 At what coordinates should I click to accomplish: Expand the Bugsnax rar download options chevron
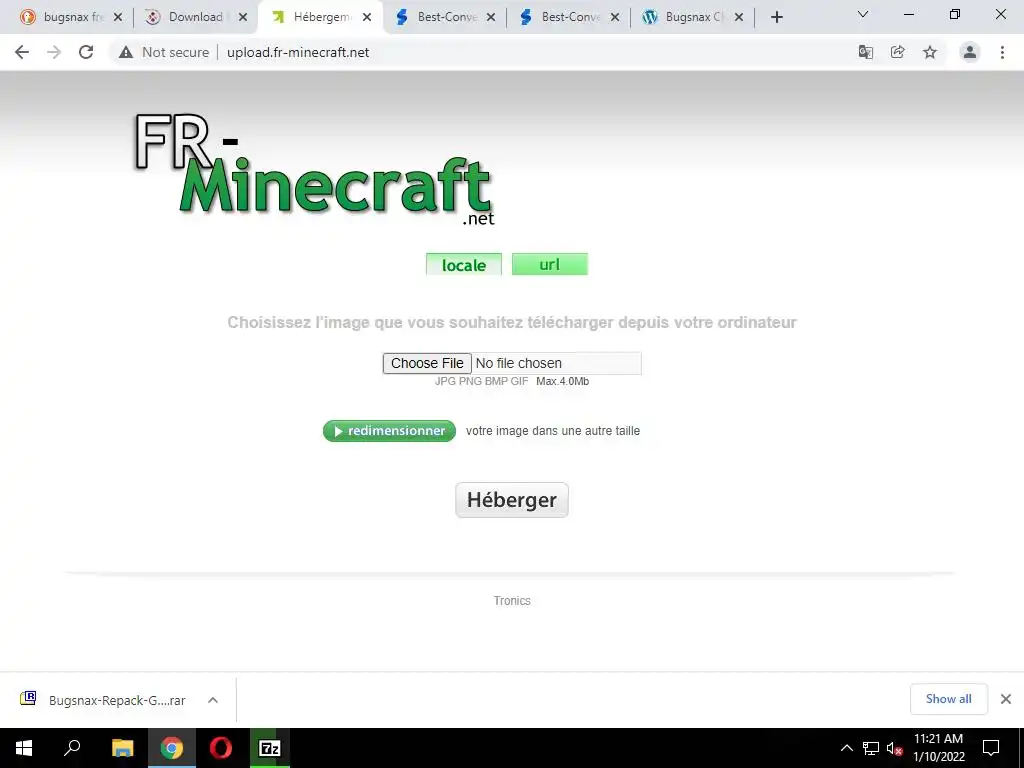[x=213, y=700]
